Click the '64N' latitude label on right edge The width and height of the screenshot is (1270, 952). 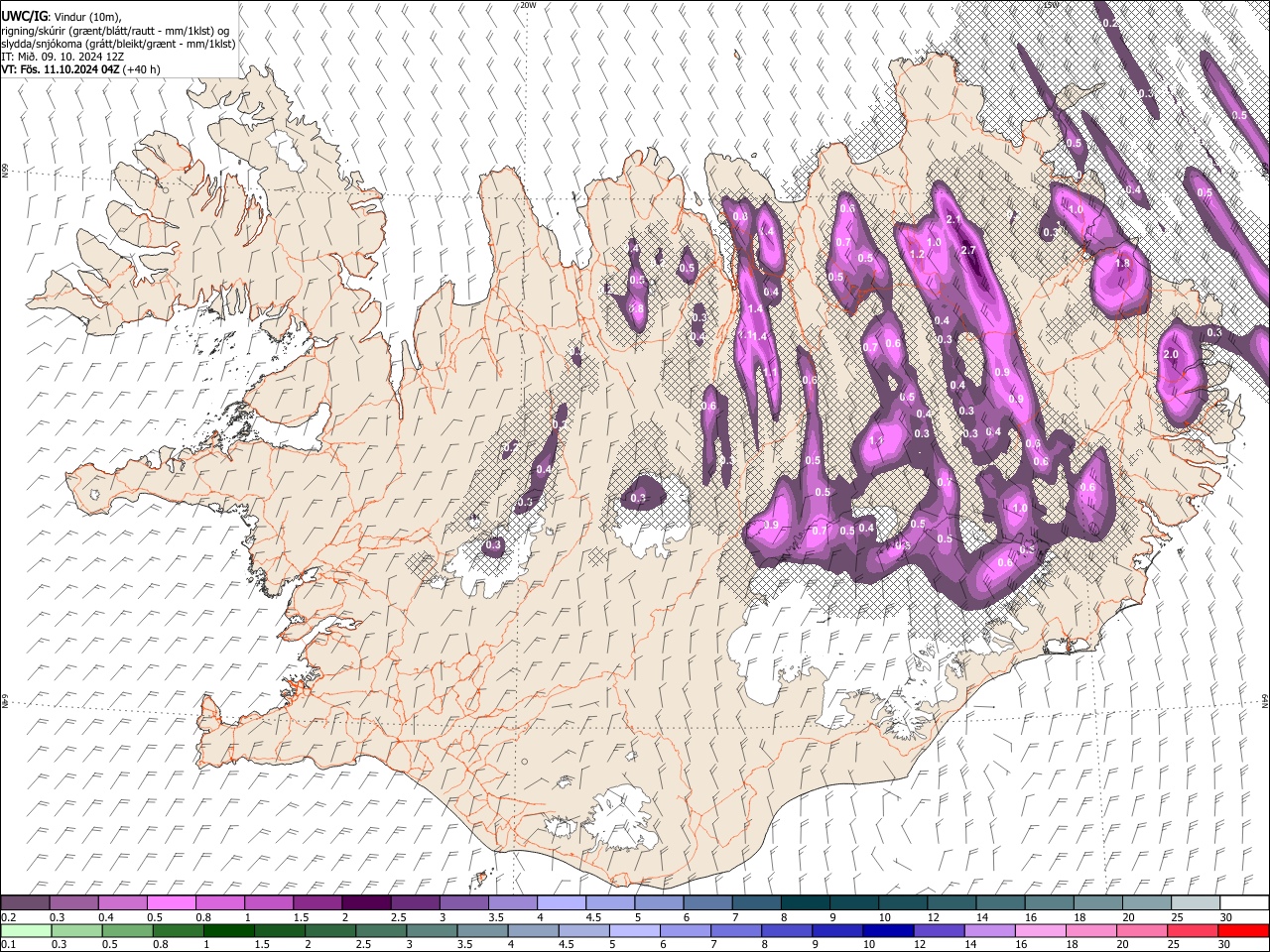(1265, 700)
